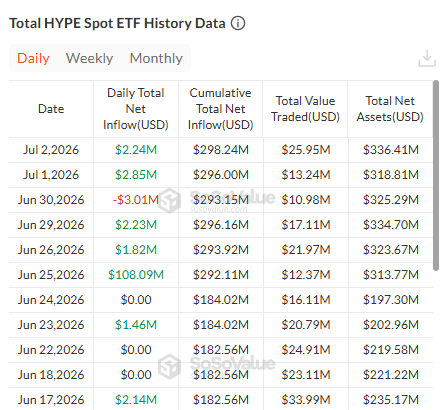Viewport: 444px width, 410px height.
Task: Click the $296.00M cumulative inflow value
Action: coord(221,175)
